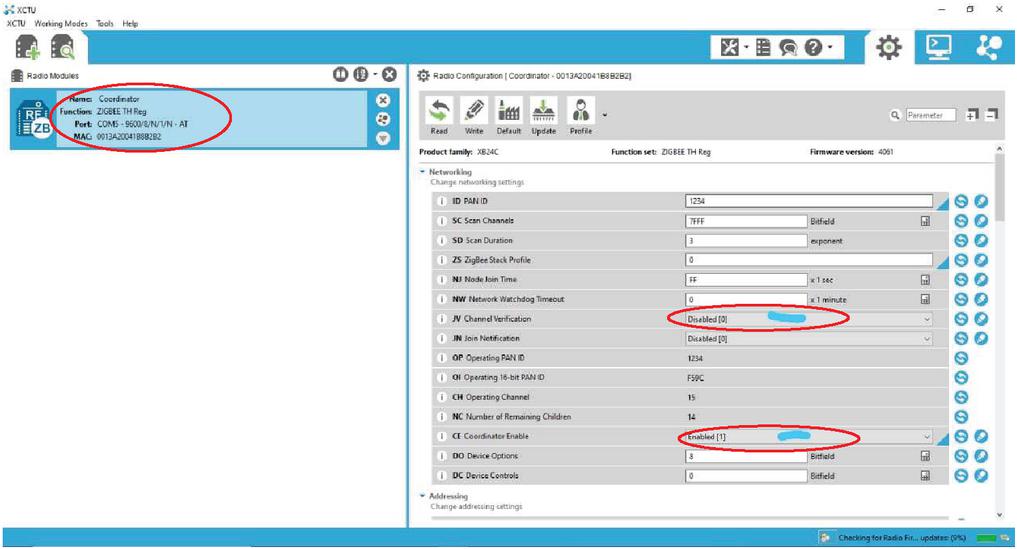The height and width of the screenshot is (549, 1017).
Task: Open the JV Channel Verification dropdown
Action: click(808, 319)
